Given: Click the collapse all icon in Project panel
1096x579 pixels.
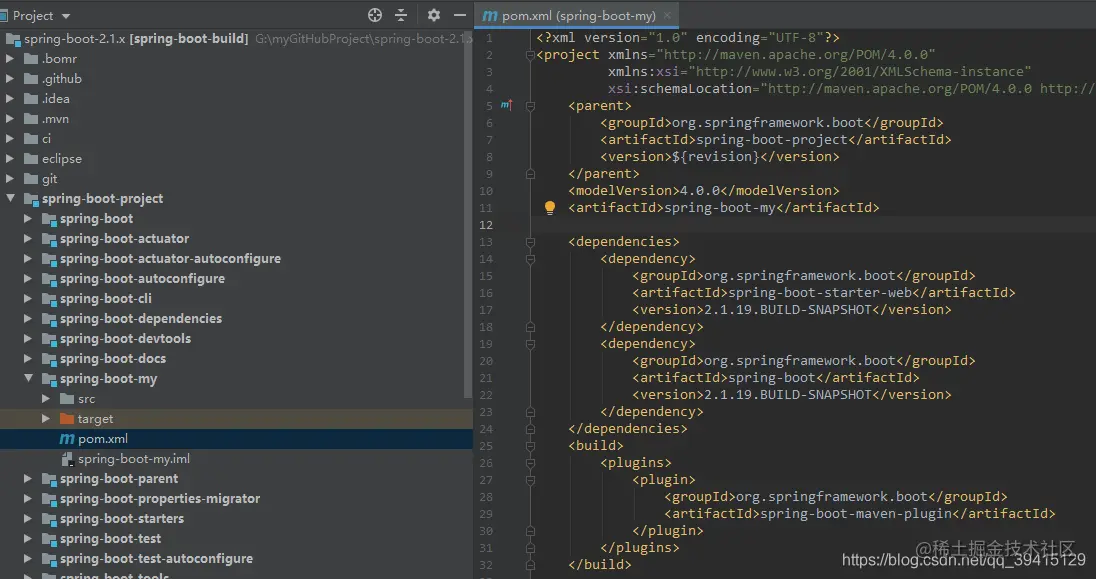Looking at the screenshot, I should (401, 15).
